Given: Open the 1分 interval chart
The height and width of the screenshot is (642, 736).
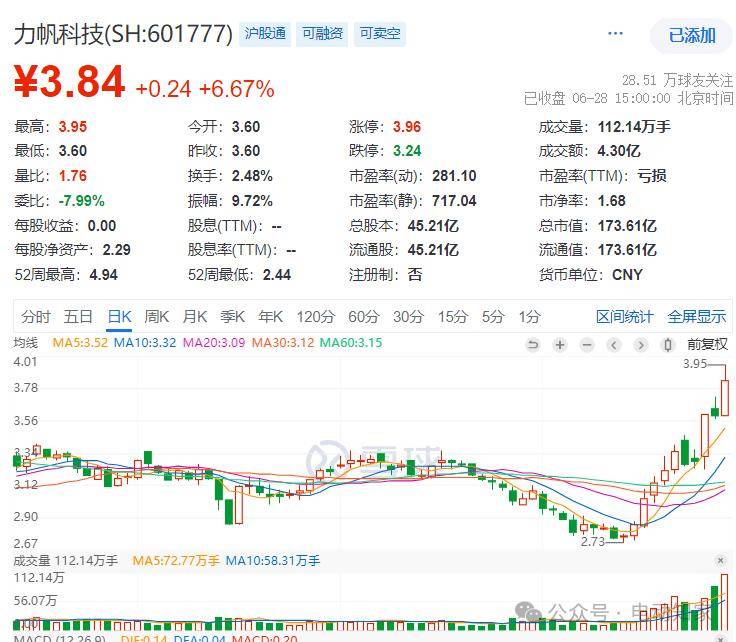Looking at the screenshot, I should pyautogui.click(x=529, y=317).
